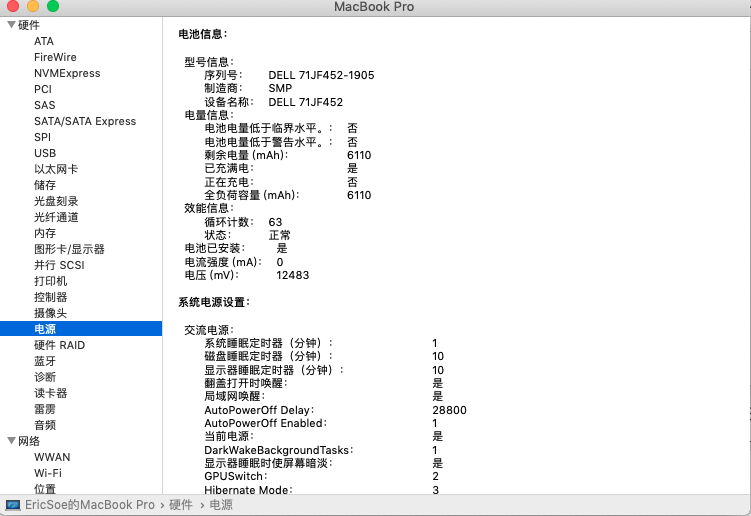The image size is (751, 516).
Task: Open Wi-Fi network entry
Action: (x=48, y=473)
